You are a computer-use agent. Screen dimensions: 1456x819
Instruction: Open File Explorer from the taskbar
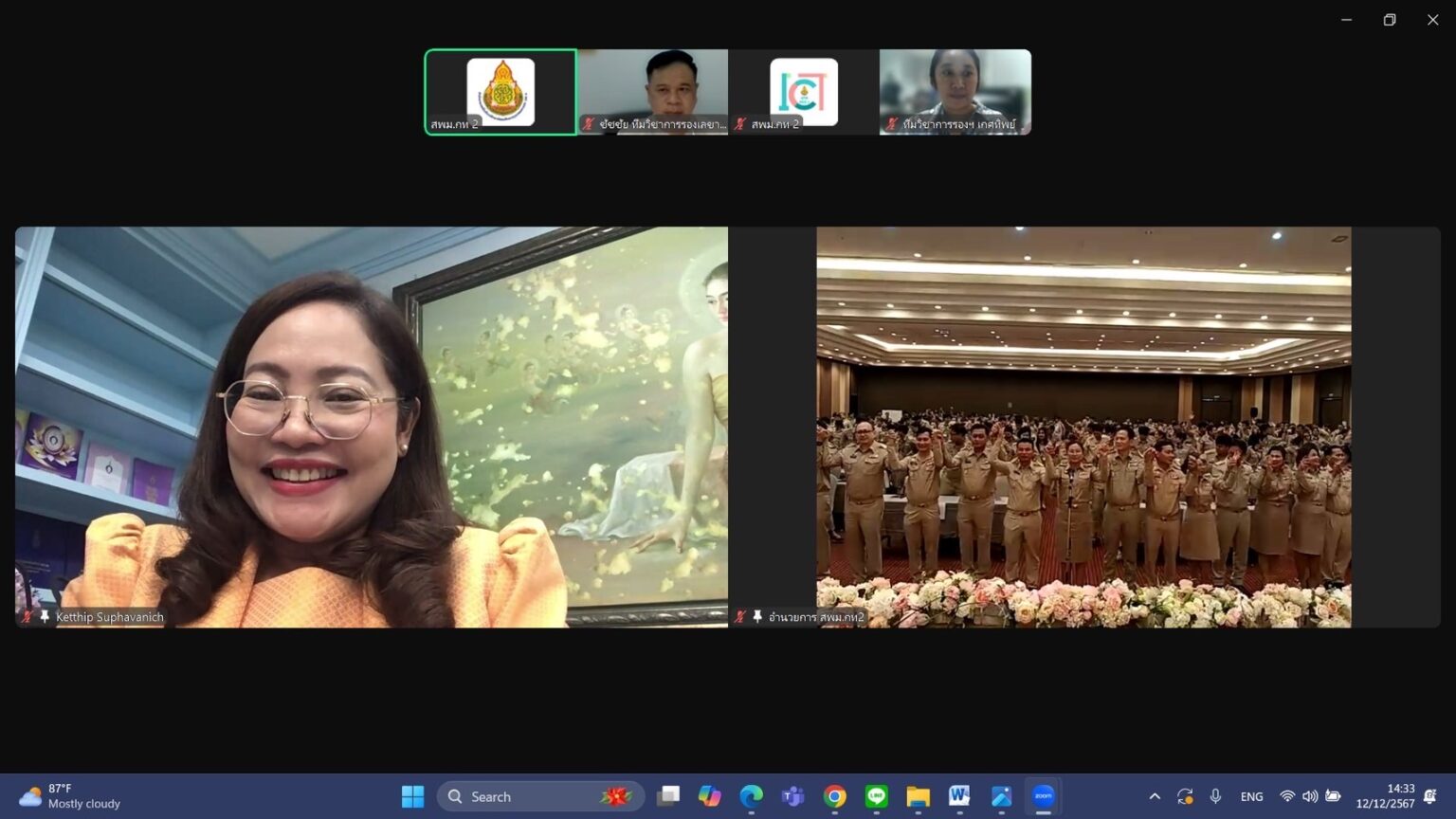pos(918,796)
